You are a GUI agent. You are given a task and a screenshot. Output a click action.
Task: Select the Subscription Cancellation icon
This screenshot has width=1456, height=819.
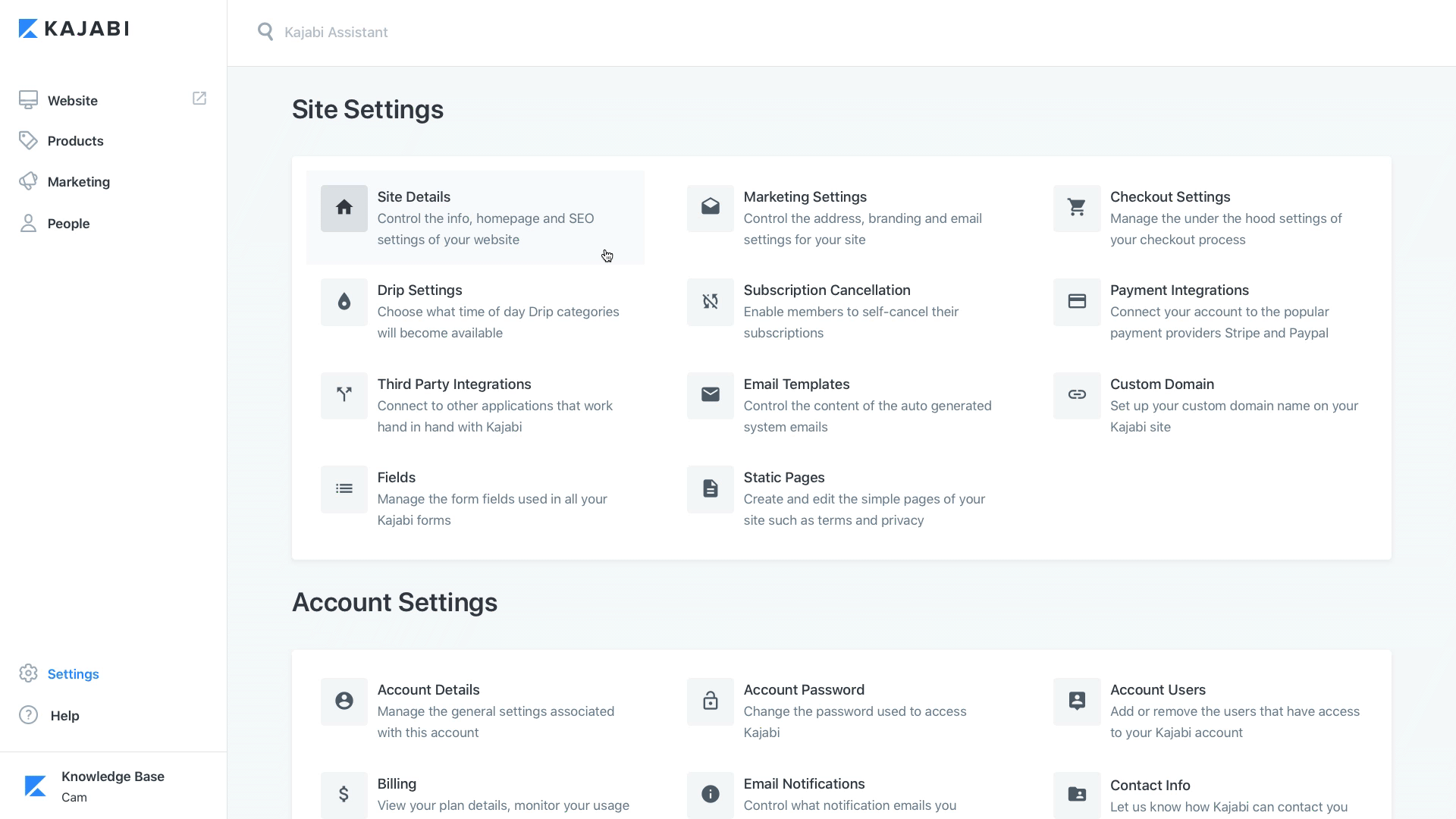click(710, 302)
